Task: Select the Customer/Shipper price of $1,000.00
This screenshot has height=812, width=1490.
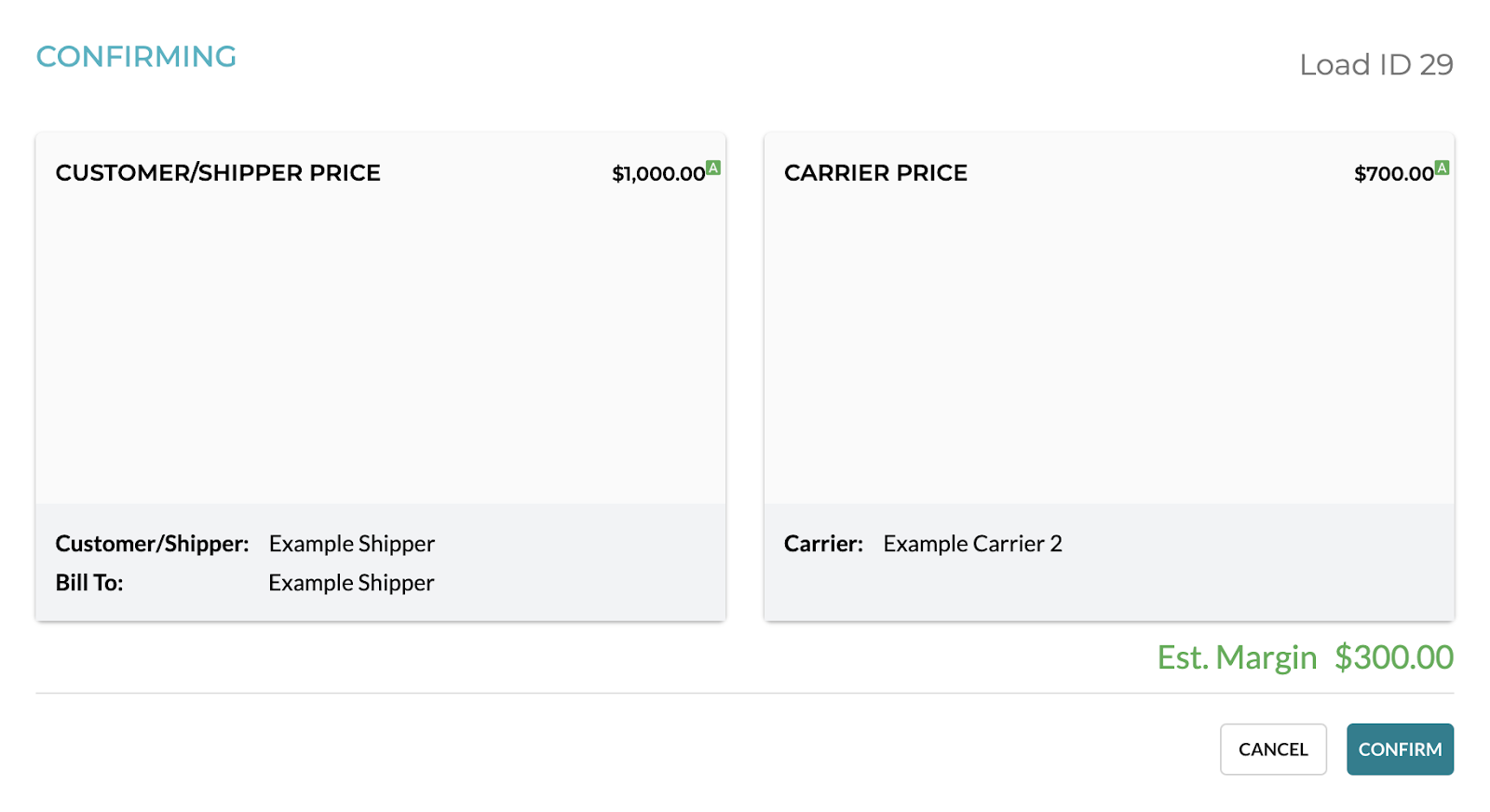Action: tap(657, 173)
